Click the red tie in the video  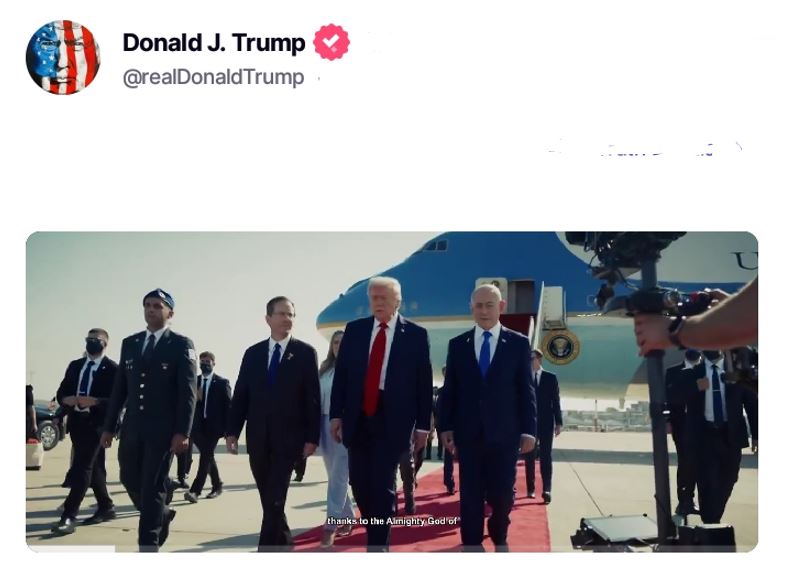point(374,369)
